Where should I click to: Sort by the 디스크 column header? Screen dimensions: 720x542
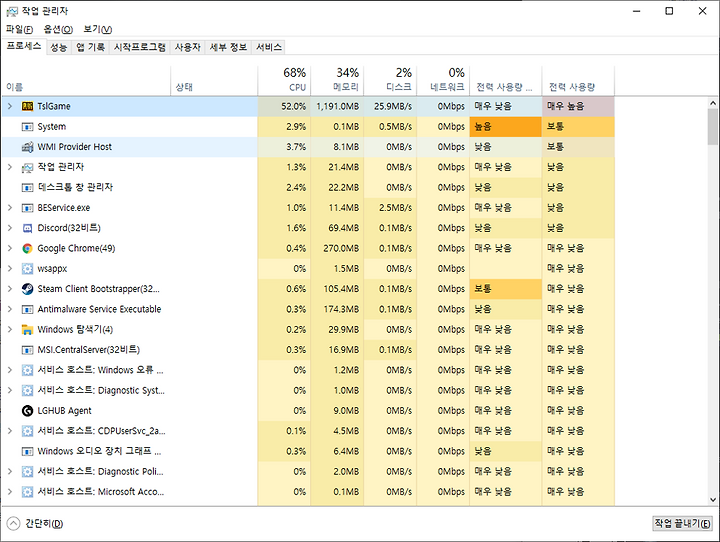click(x=390, y=80)
